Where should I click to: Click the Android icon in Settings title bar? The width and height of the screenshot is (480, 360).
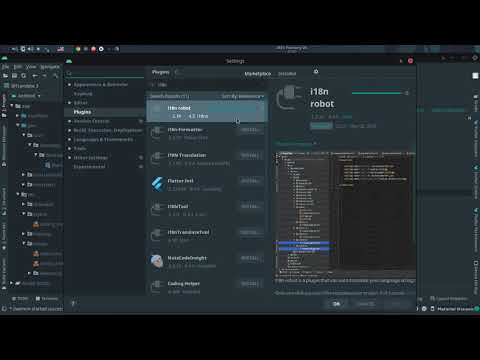point(69,61)
